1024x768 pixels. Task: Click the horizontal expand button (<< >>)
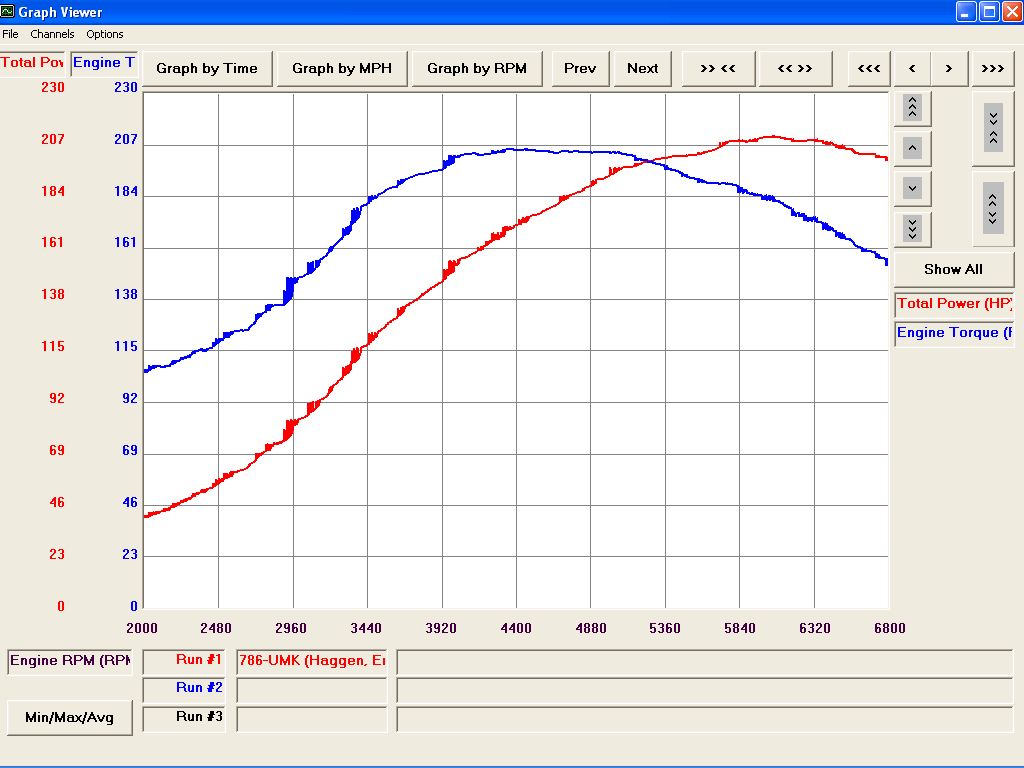(795, 68)
